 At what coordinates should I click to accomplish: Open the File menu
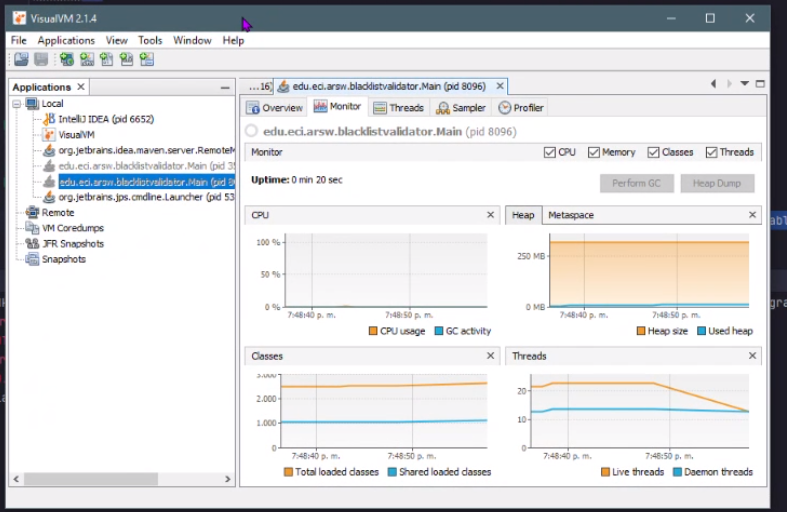tap(19, 40)
